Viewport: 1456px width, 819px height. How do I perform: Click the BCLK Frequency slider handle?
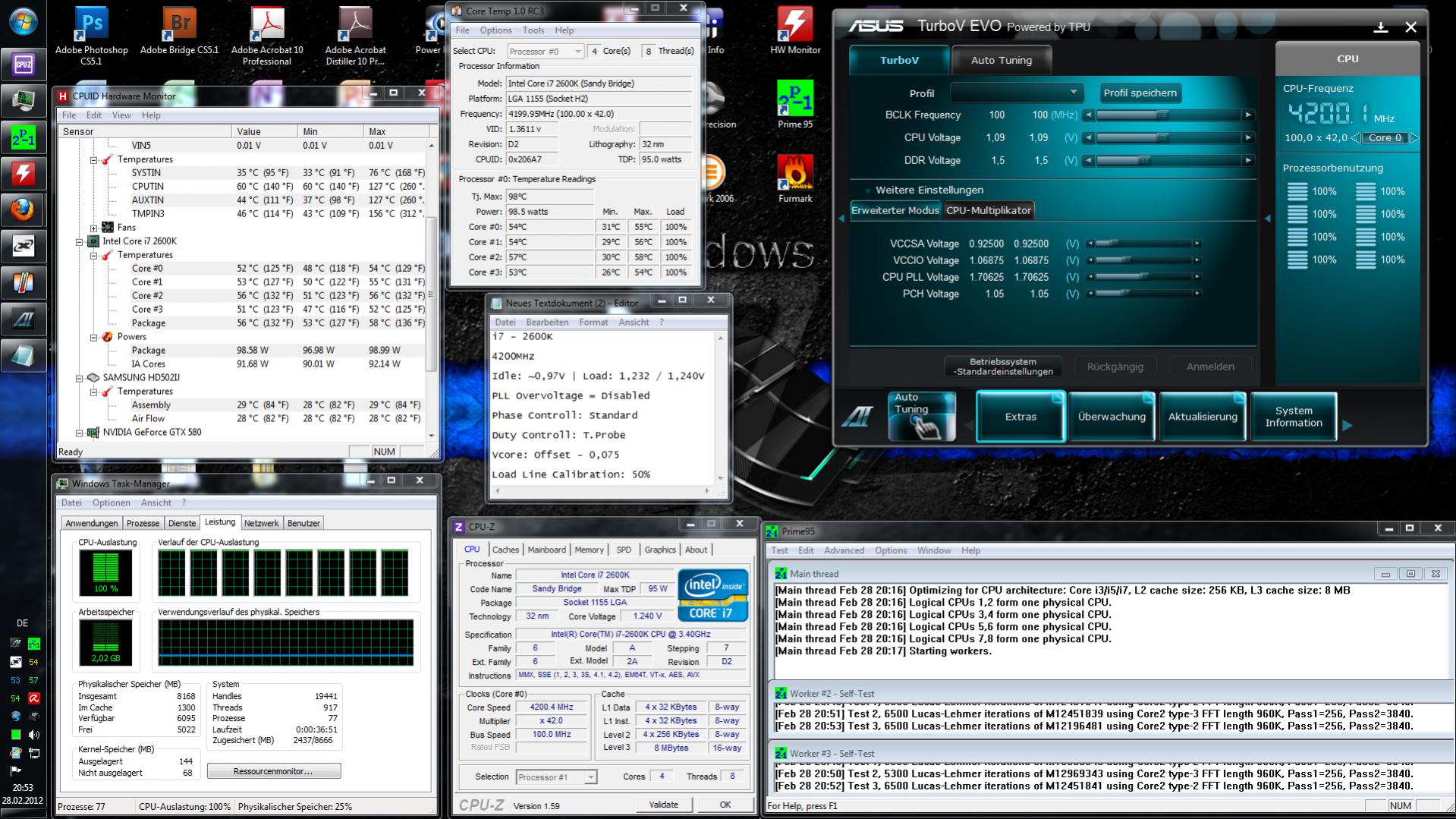pos(1162,115)
